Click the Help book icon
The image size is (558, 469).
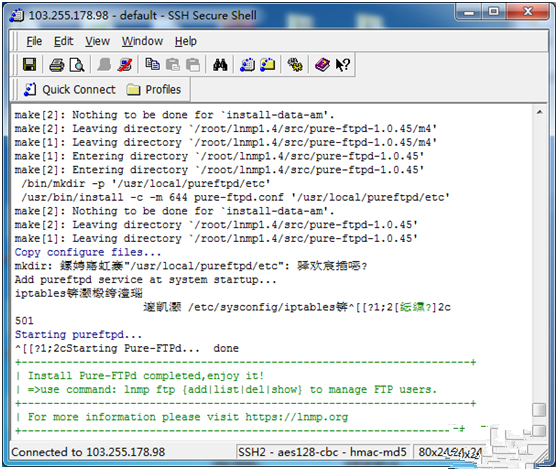[x=322, y=65]
